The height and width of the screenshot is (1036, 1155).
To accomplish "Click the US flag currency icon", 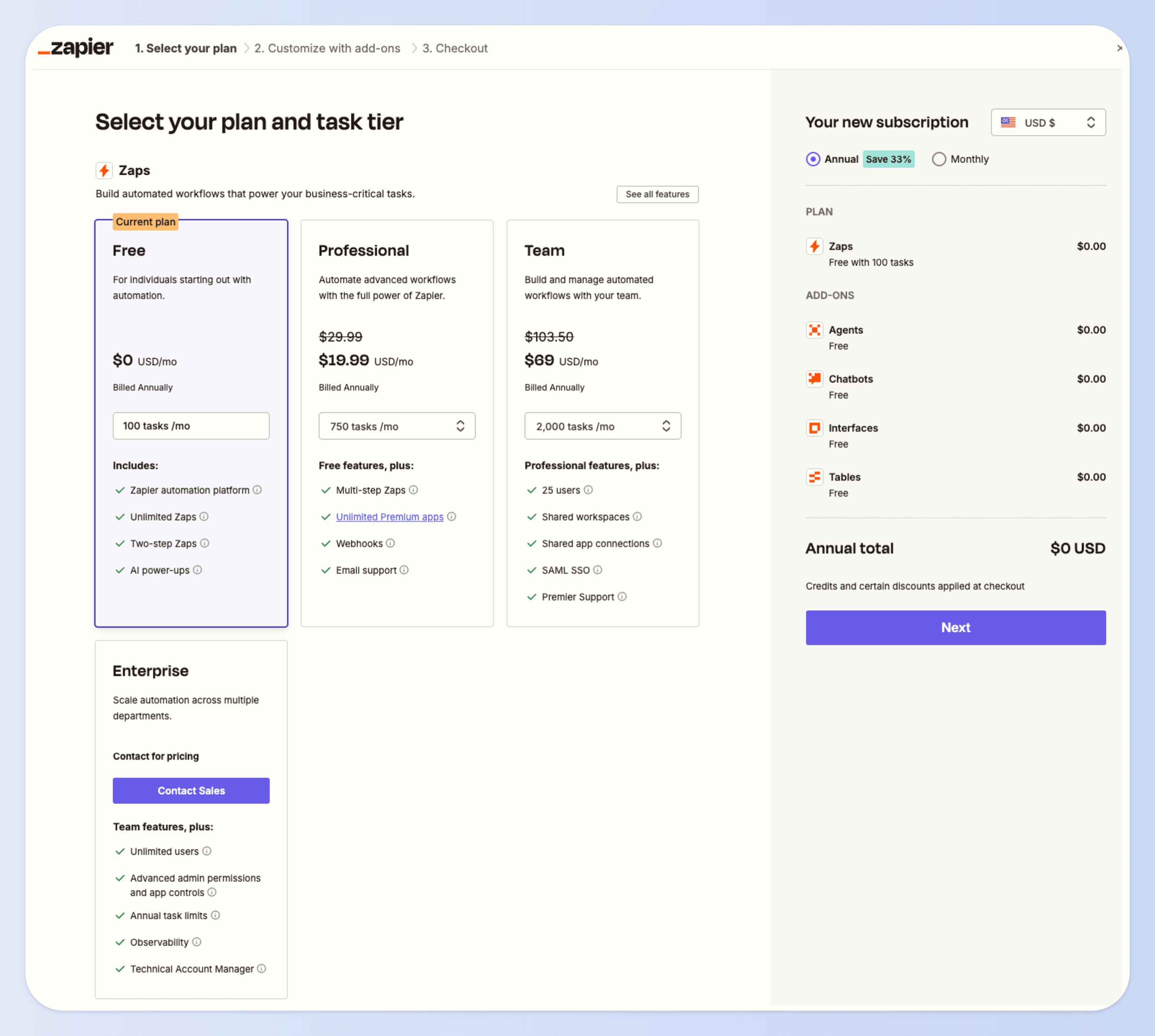I will point(1008,122).
